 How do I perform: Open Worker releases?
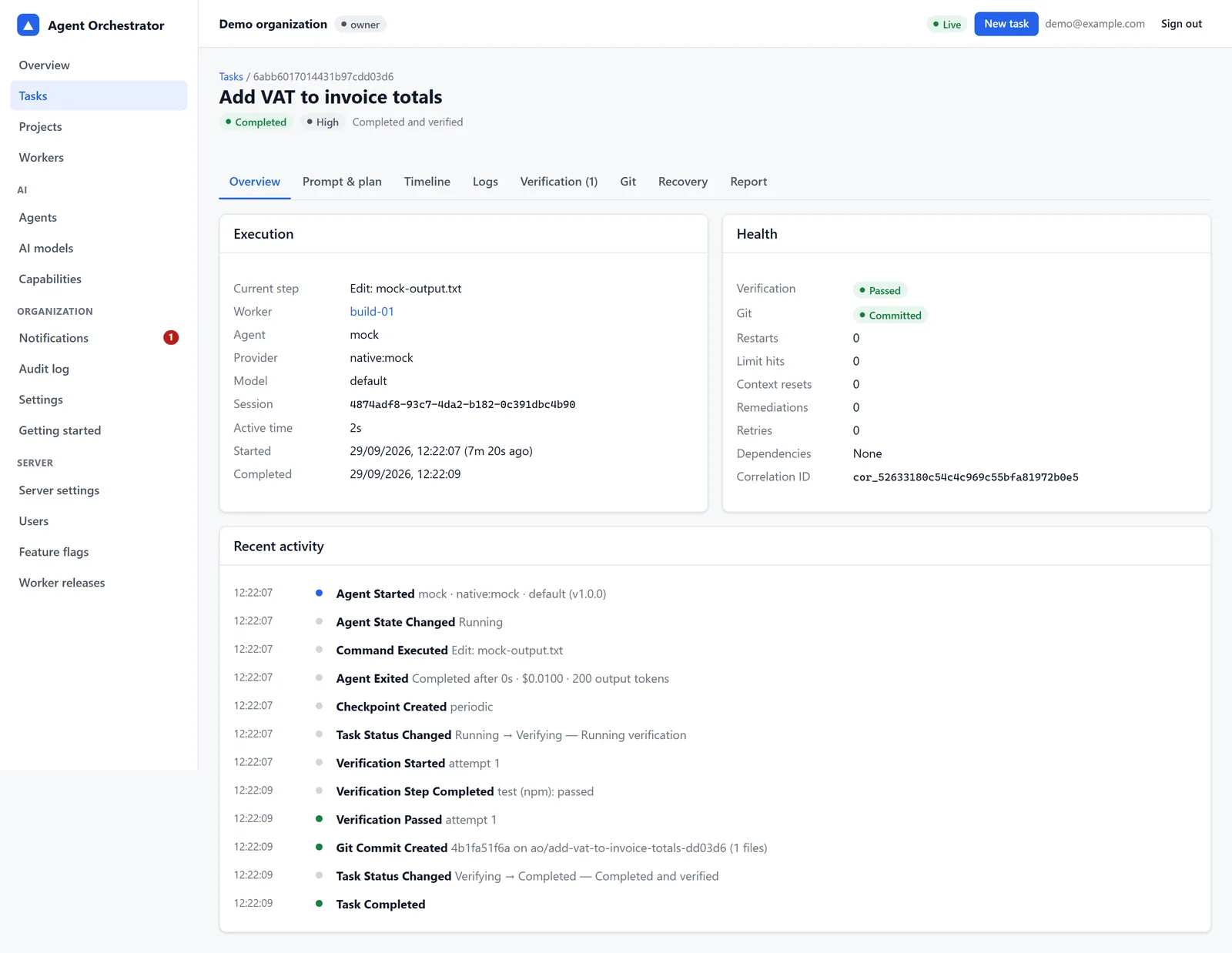pos(99,583)
